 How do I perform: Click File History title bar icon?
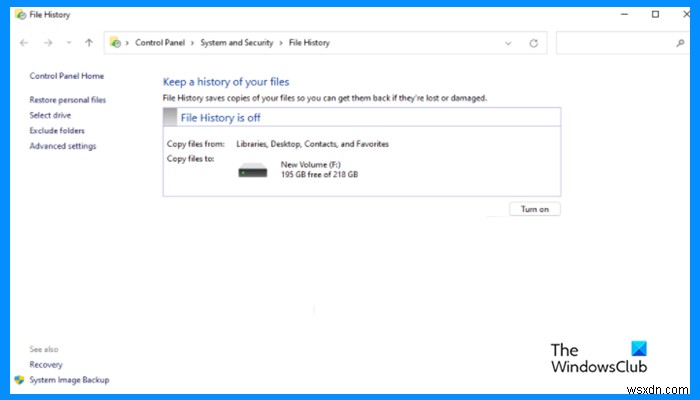20,14
